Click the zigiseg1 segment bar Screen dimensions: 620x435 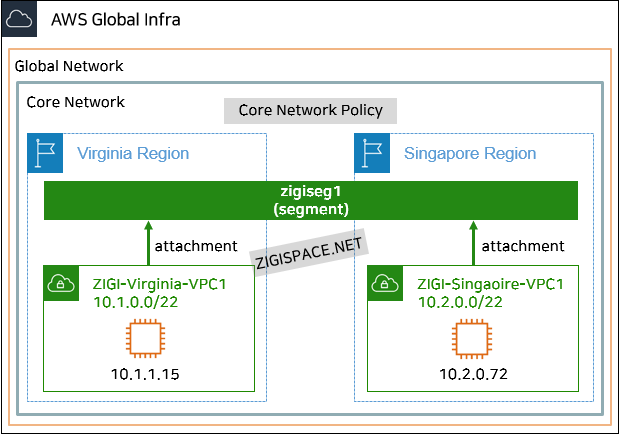[x=311, y=200]
